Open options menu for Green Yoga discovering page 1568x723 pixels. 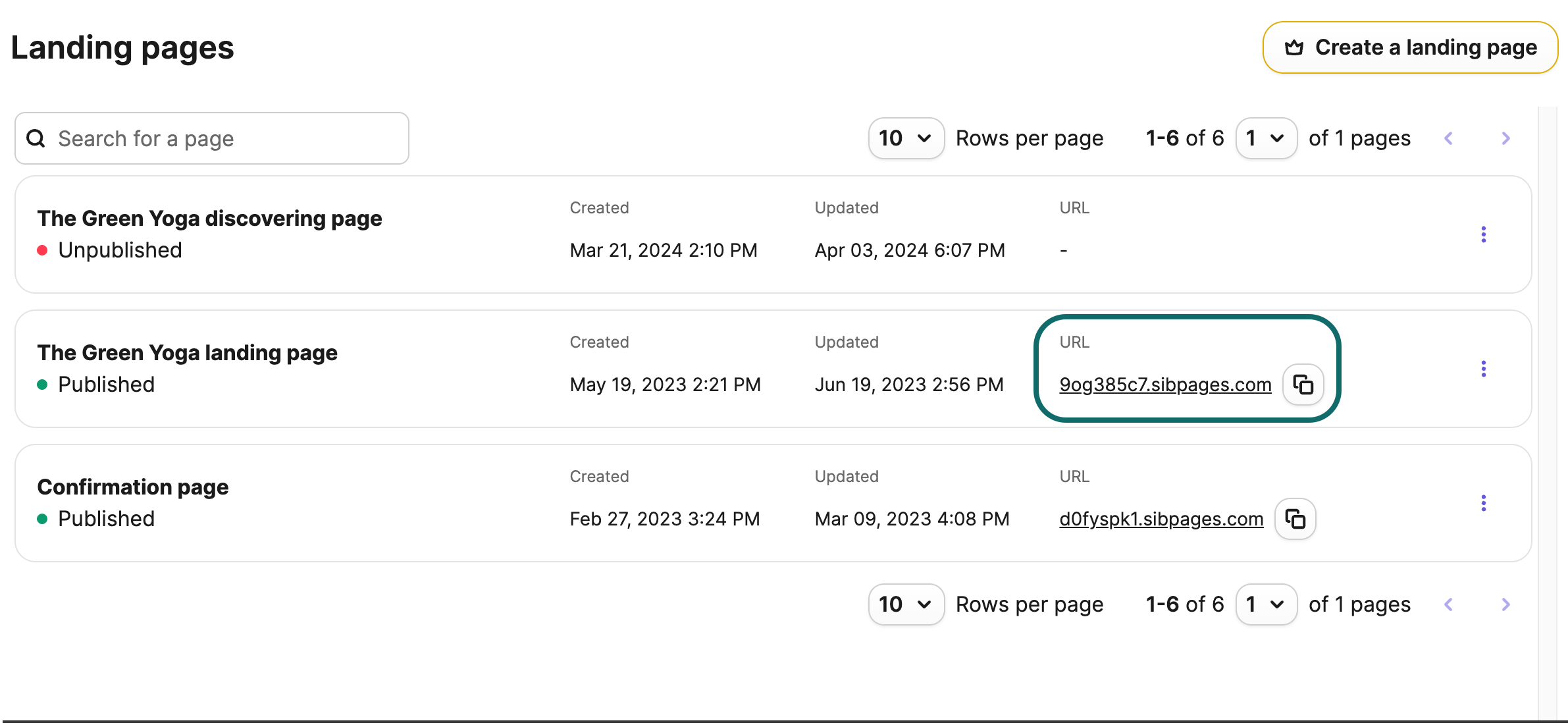click(1483, 234)
